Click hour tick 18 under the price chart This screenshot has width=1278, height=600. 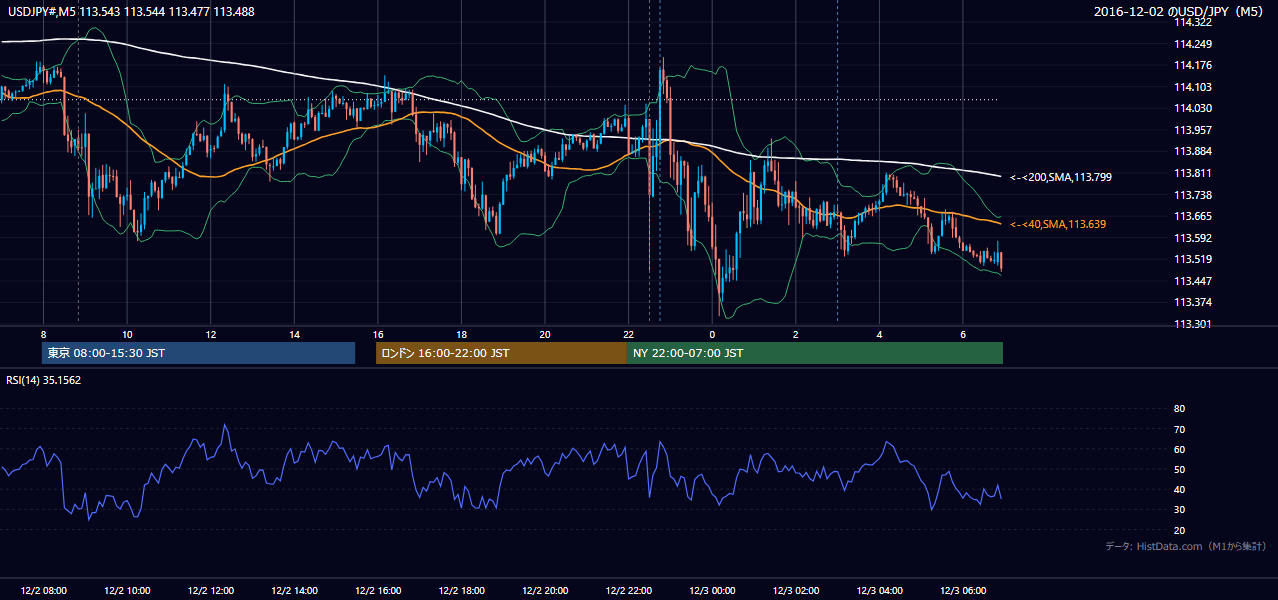point(461,333)
